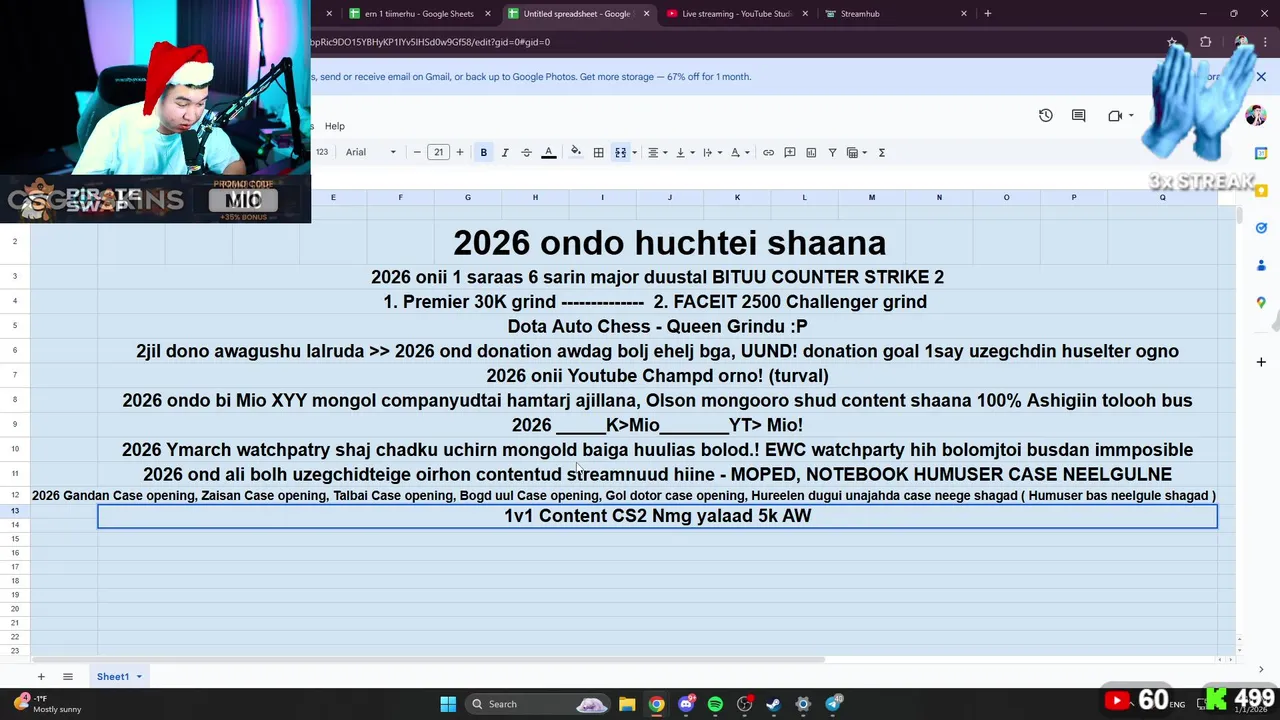The image size is (1280, 720).
Task: Expand the merge cells dropdown arrow
Action: tap(634, 153)
